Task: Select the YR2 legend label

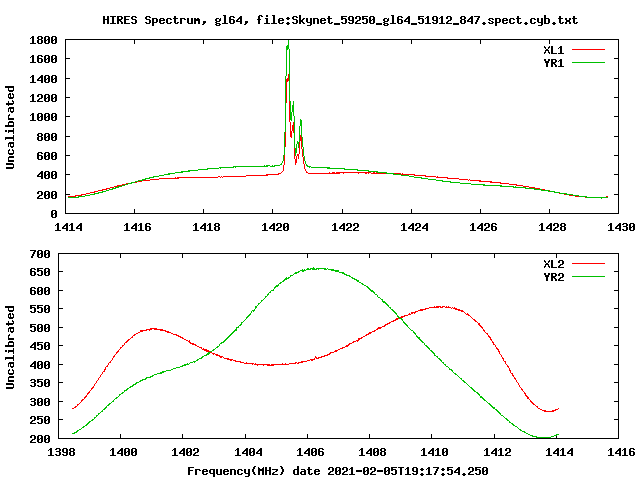Action: tap(553, 277)
